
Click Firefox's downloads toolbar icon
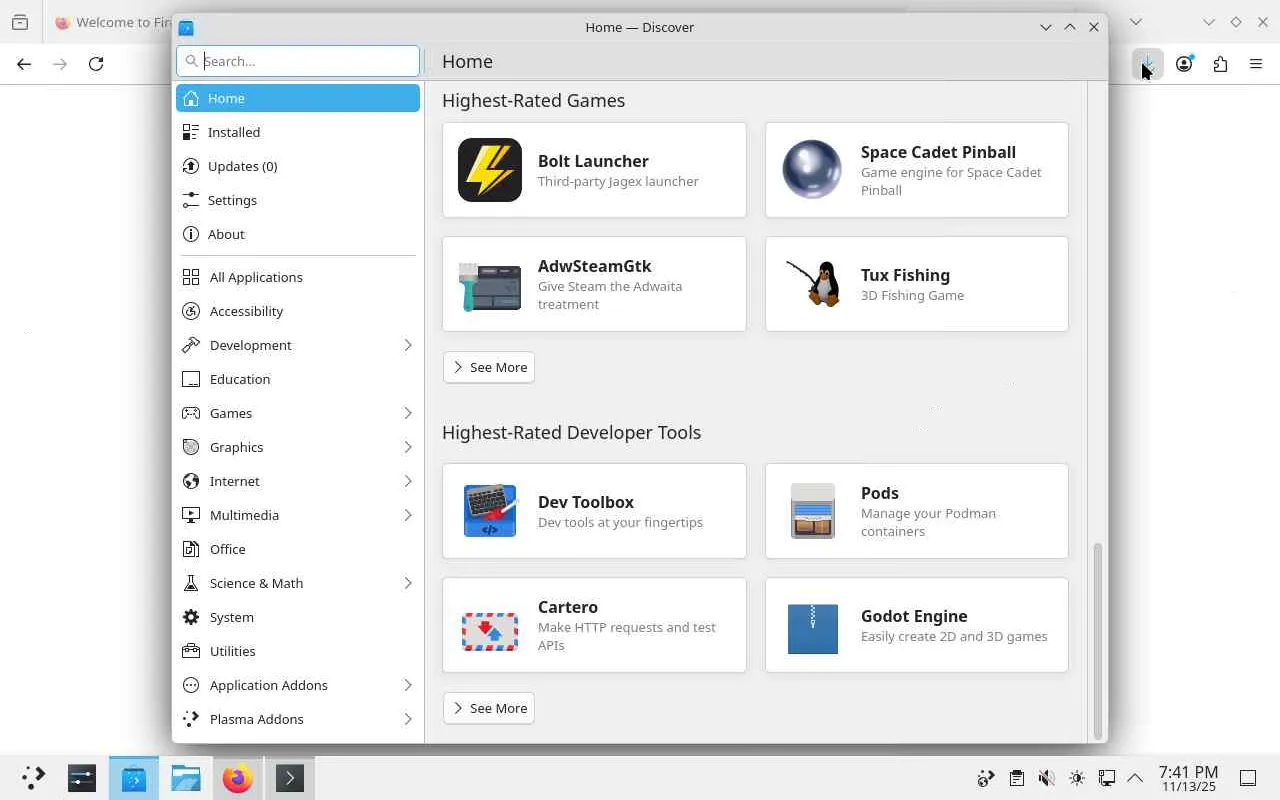(1148, 64)
